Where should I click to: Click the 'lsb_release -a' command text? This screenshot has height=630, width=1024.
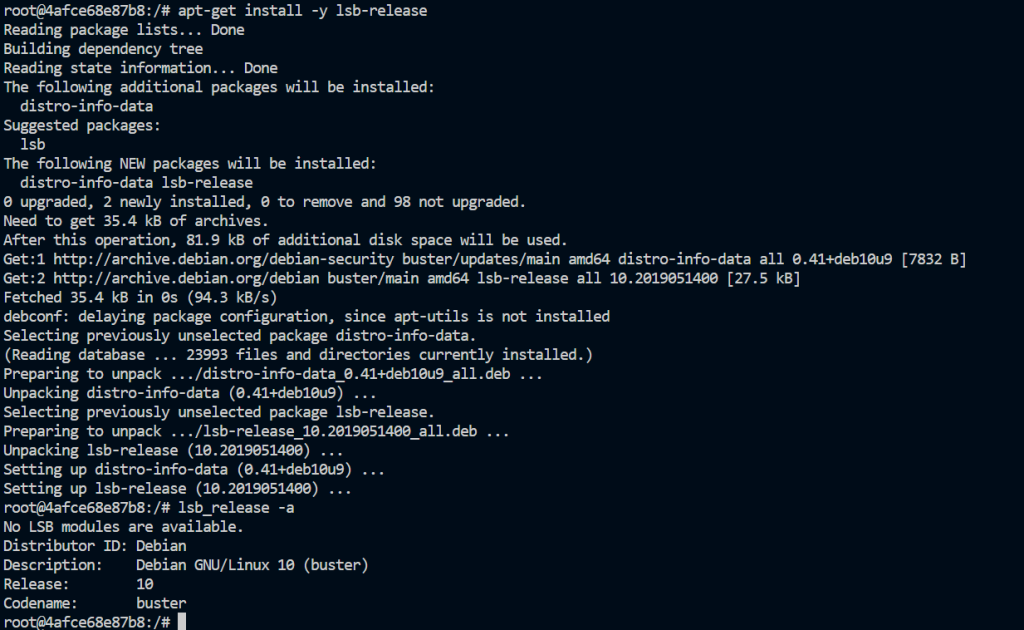coord(236,508)
